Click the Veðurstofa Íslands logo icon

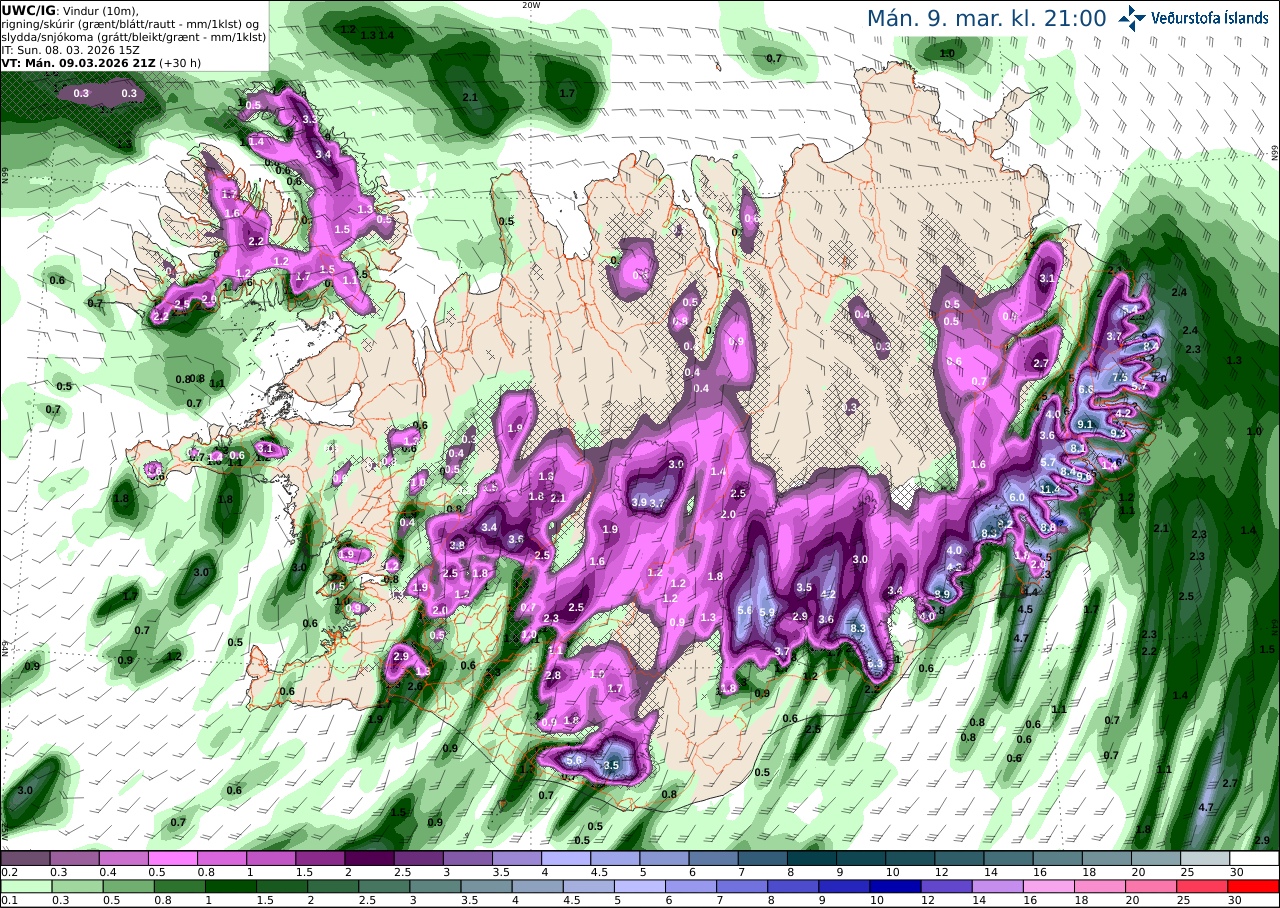pos(1132,17)
